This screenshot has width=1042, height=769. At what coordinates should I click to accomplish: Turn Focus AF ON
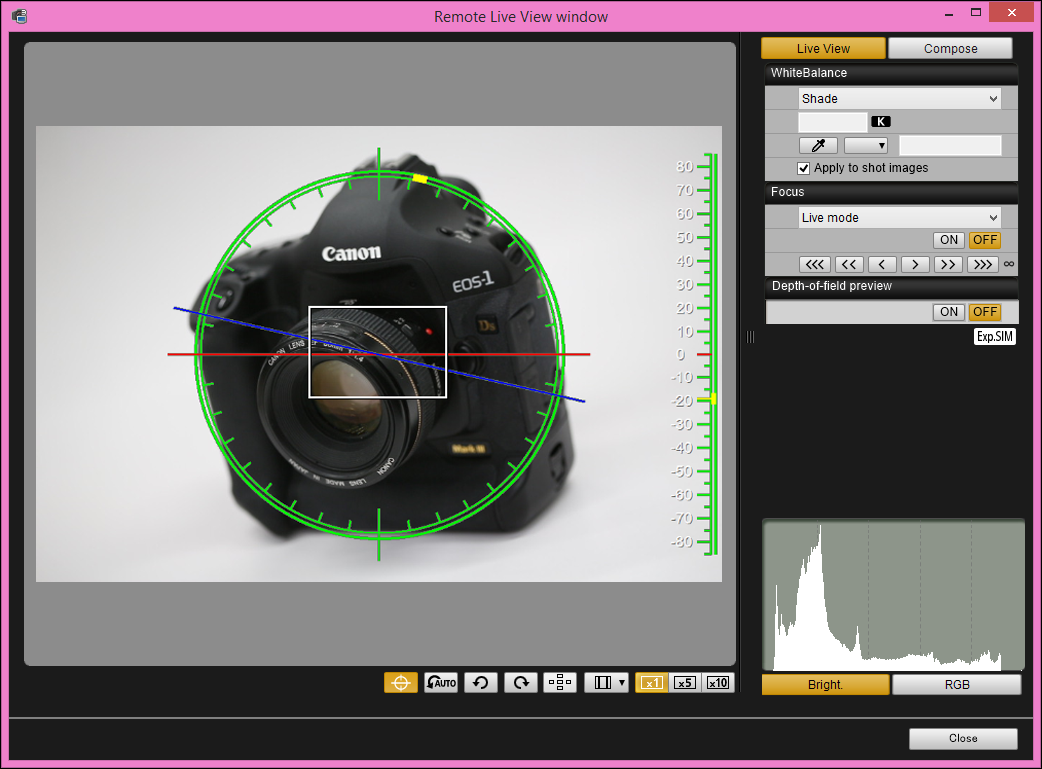949,240
